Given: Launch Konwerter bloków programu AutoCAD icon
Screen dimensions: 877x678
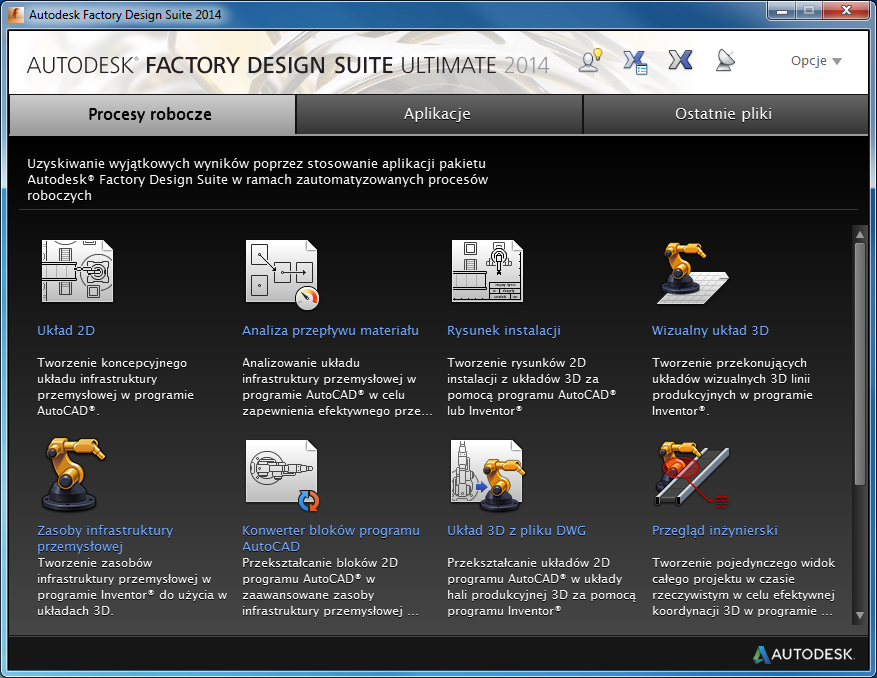Looking at the screenshot, I should pyautogui.click(x=282, y=475).
